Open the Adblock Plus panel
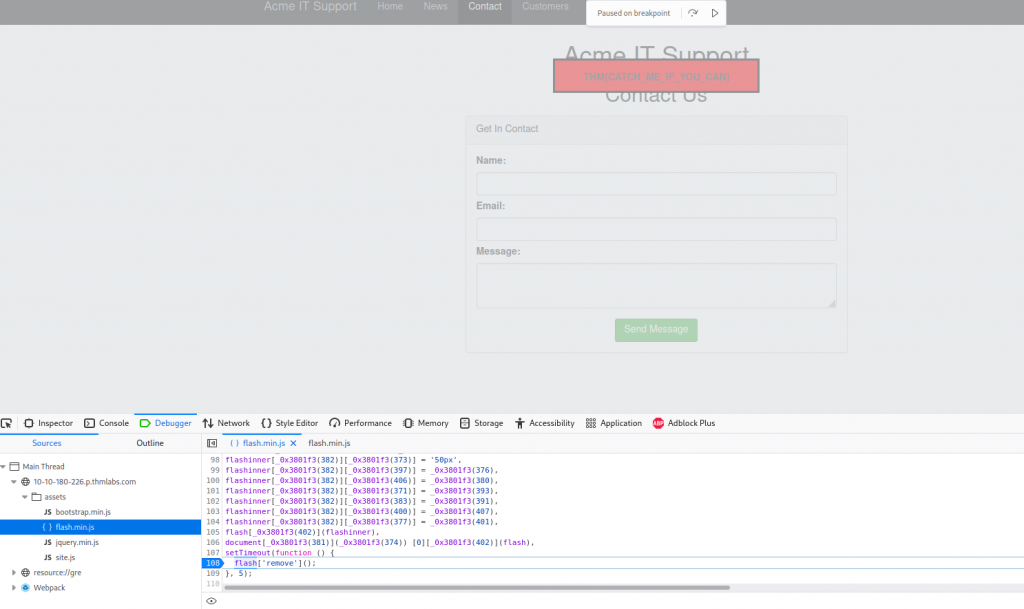The width and height of the screenshot is (1024, 609). click(x=684, y=423)
